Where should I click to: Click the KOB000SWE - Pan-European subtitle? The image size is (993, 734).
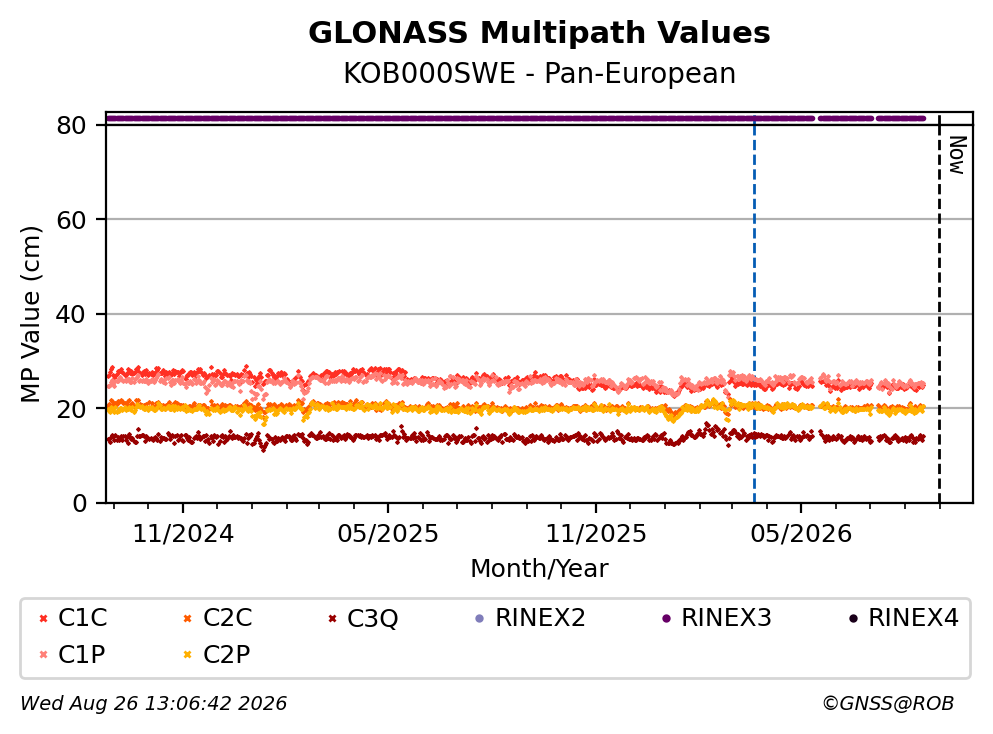[539, 73]
